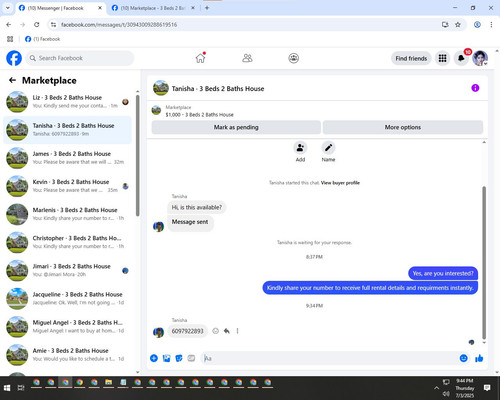500x400 pixels.
Task: Click the Find friends button
Action: tap(411, 58)
